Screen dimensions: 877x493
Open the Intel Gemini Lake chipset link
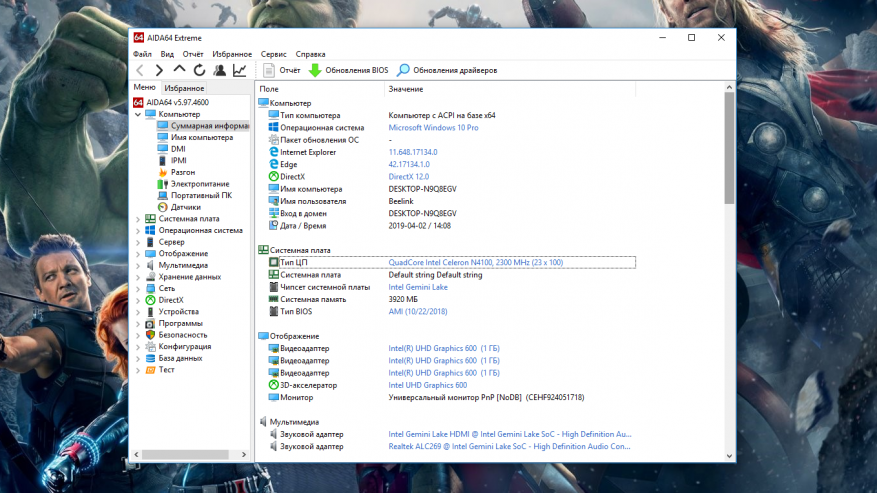(x=418, y=287)
